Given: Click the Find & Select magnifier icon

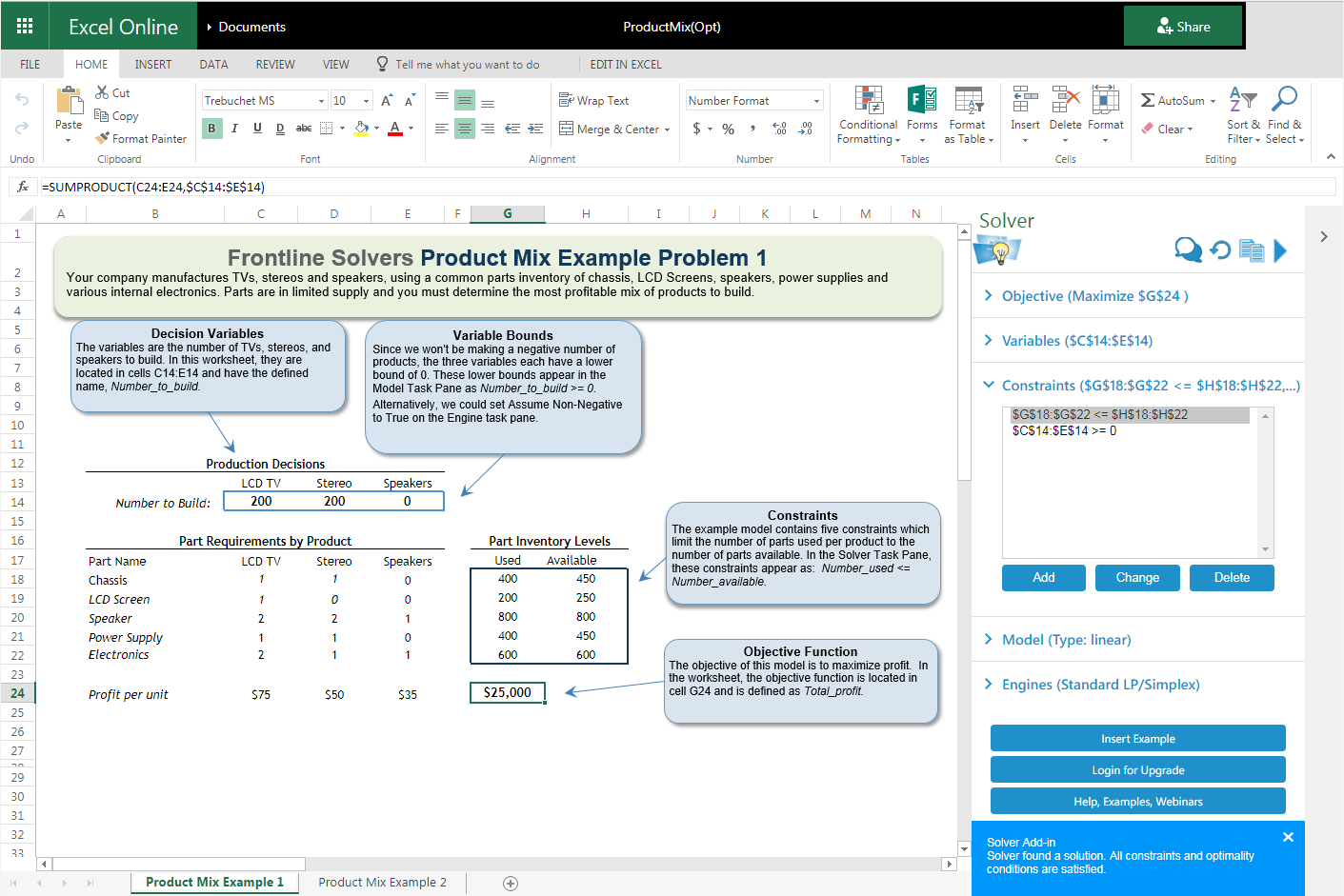Looking at the screenshot, I should coord(1284,99).
